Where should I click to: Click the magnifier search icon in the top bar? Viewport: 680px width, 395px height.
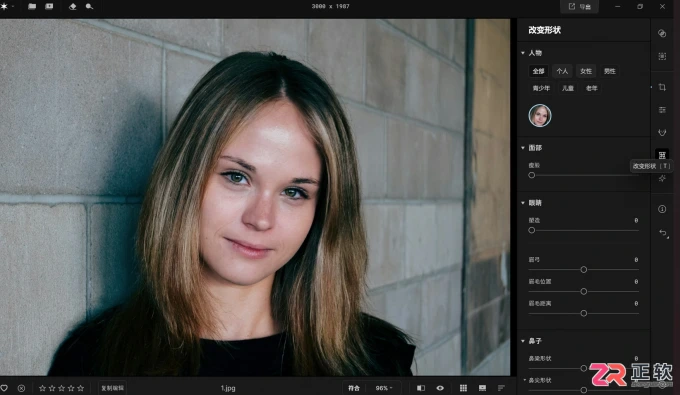[x=89, y=7]
